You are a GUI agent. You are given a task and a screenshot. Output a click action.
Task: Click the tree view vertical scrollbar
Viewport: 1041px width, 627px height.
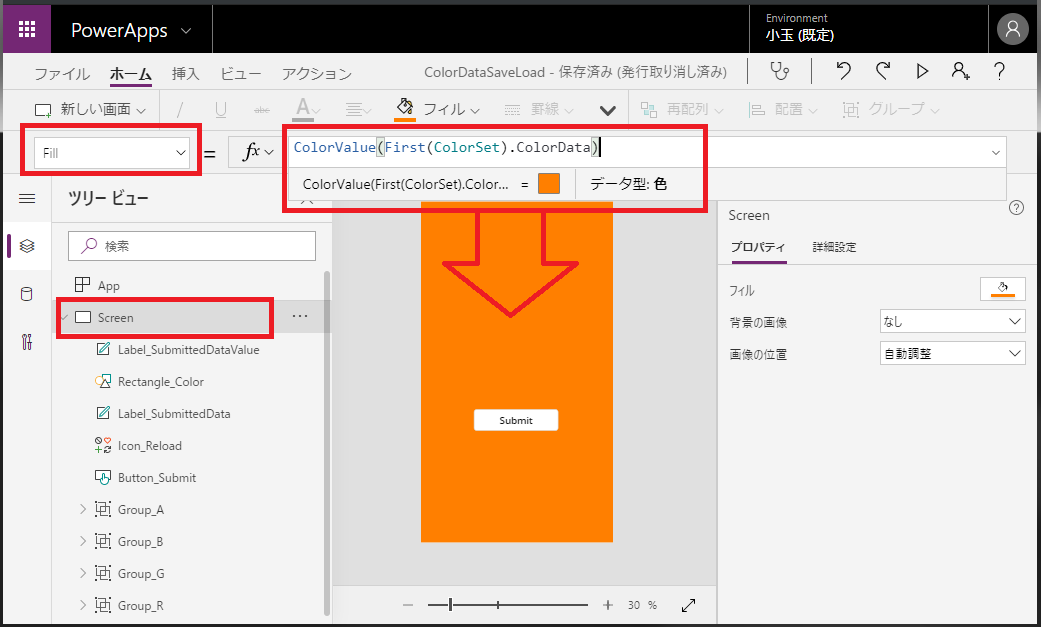point(327,443)
